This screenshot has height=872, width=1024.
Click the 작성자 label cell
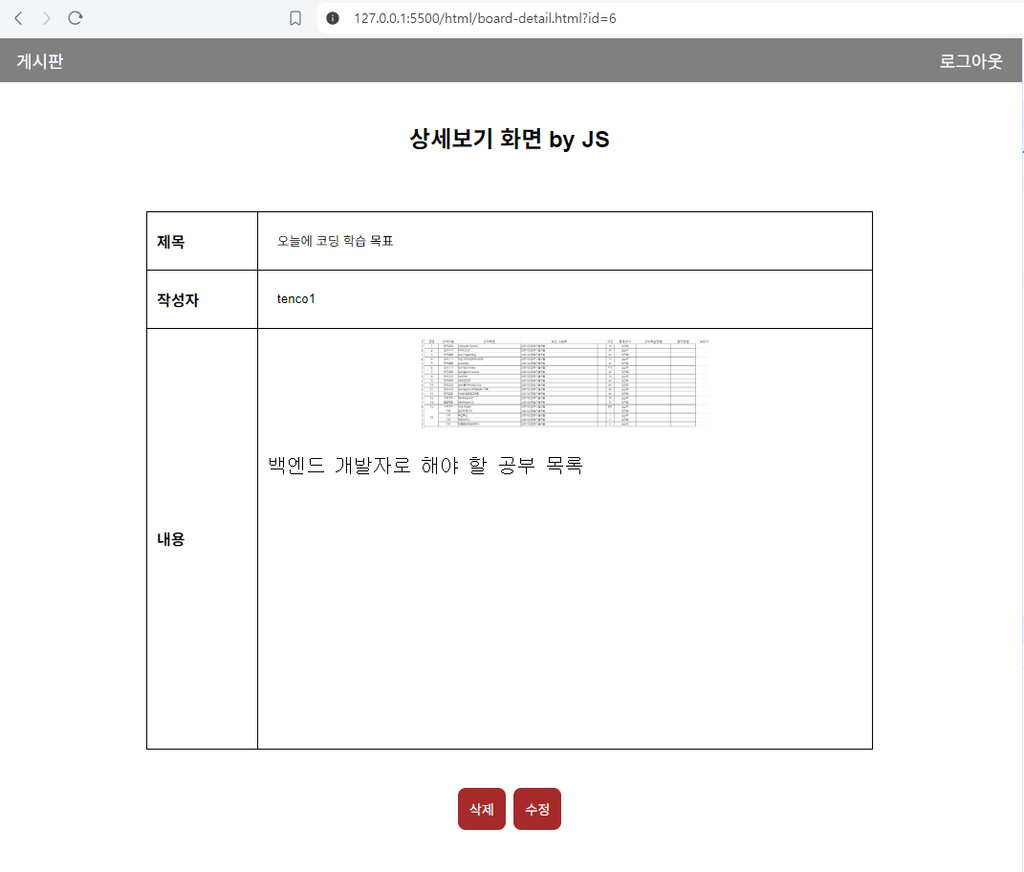tap(202, 299)
